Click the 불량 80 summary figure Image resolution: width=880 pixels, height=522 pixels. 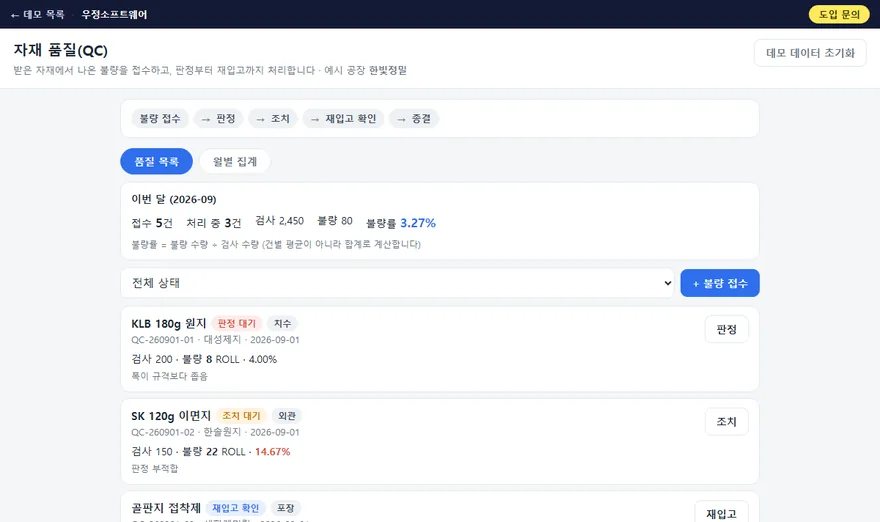[x=335, y=221]
